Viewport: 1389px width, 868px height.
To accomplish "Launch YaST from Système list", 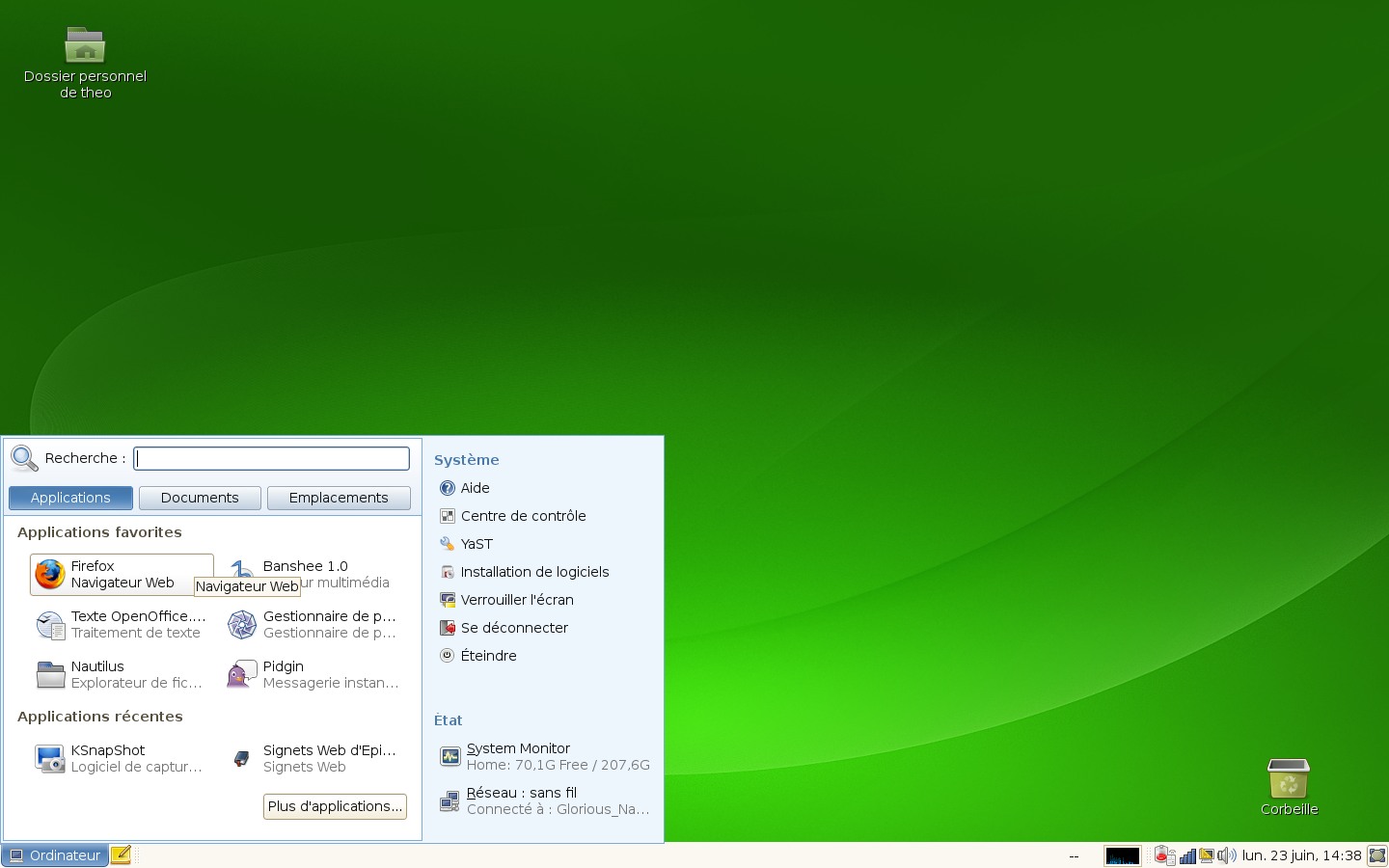I will pos(466,544).
